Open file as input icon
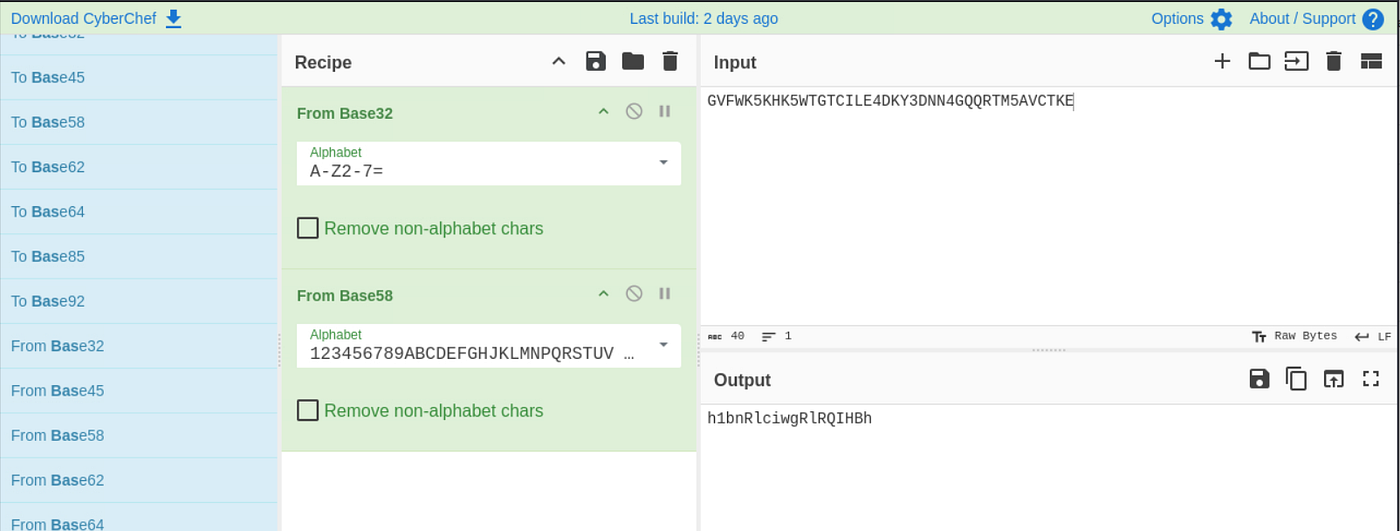This screenshot has height=531, width=1400. click(1296, 61)
